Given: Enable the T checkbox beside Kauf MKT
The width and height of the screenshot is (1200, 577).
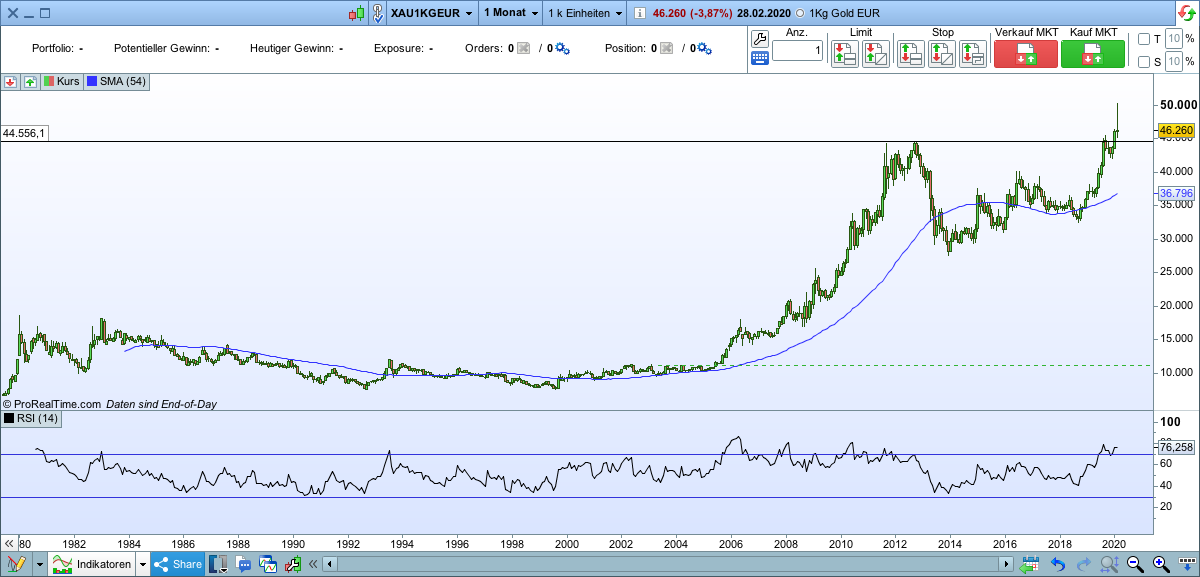Looking at the screenshot, I should pos(1145,38).
